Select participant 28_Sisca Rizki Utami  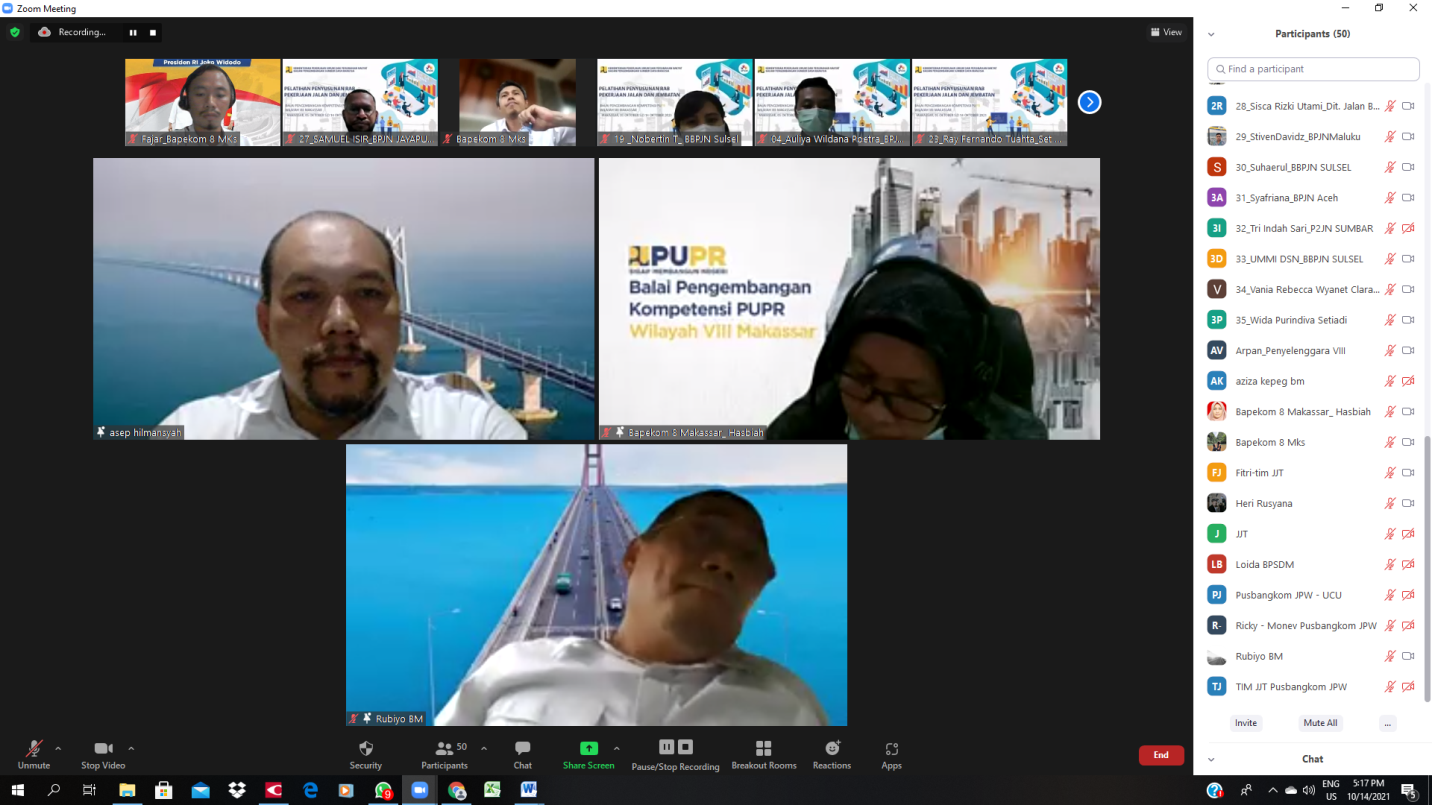point(1310,106)
